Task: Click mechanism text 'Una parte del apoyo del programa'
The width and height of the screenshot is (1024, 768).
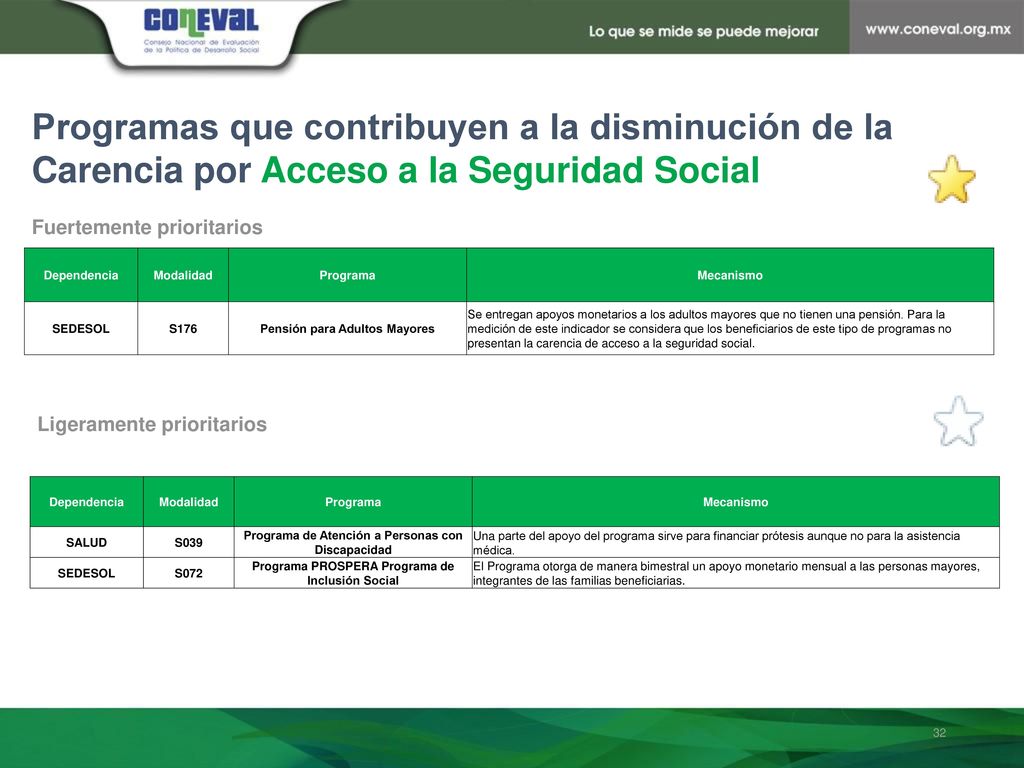Action: tap(560, 536)
